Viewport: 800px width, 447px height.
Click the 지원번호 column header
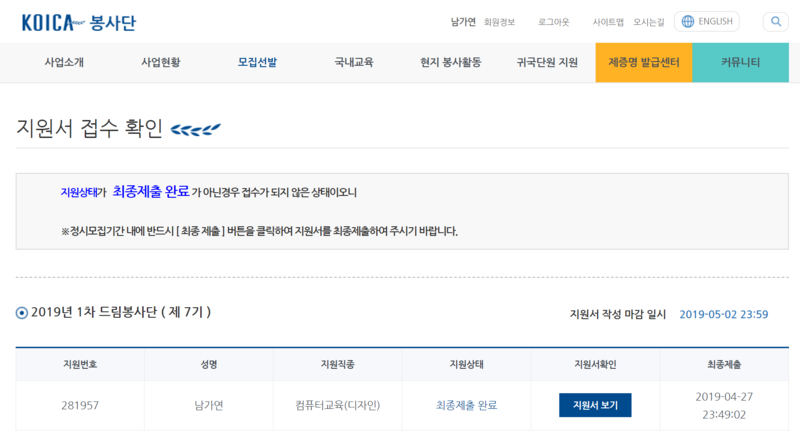[x=80, y=364]
